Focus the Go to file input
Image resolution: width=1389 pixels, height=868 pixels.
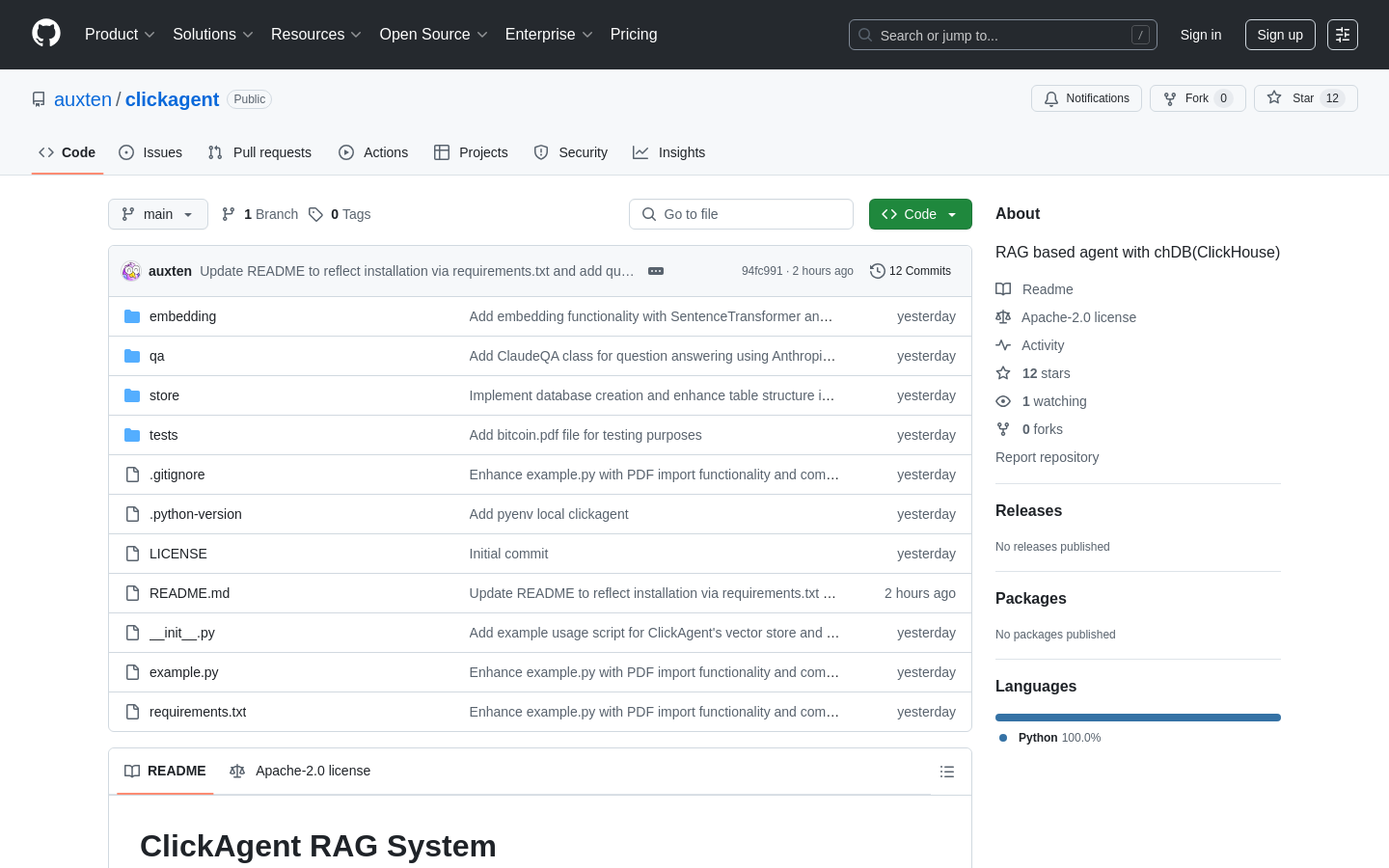coord(741,214)
